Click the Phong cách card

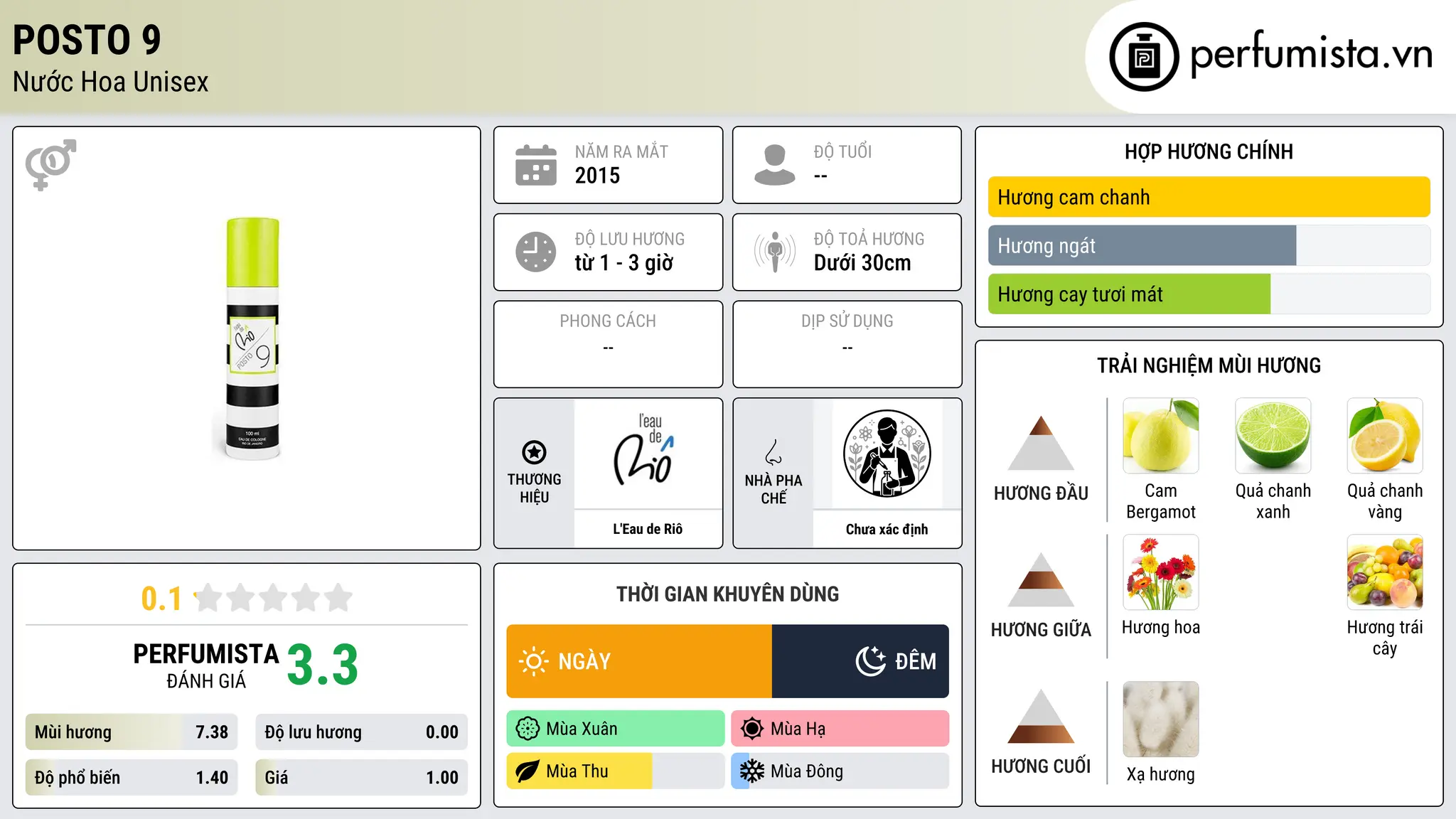pyautogui.click(x=608, y=344)
